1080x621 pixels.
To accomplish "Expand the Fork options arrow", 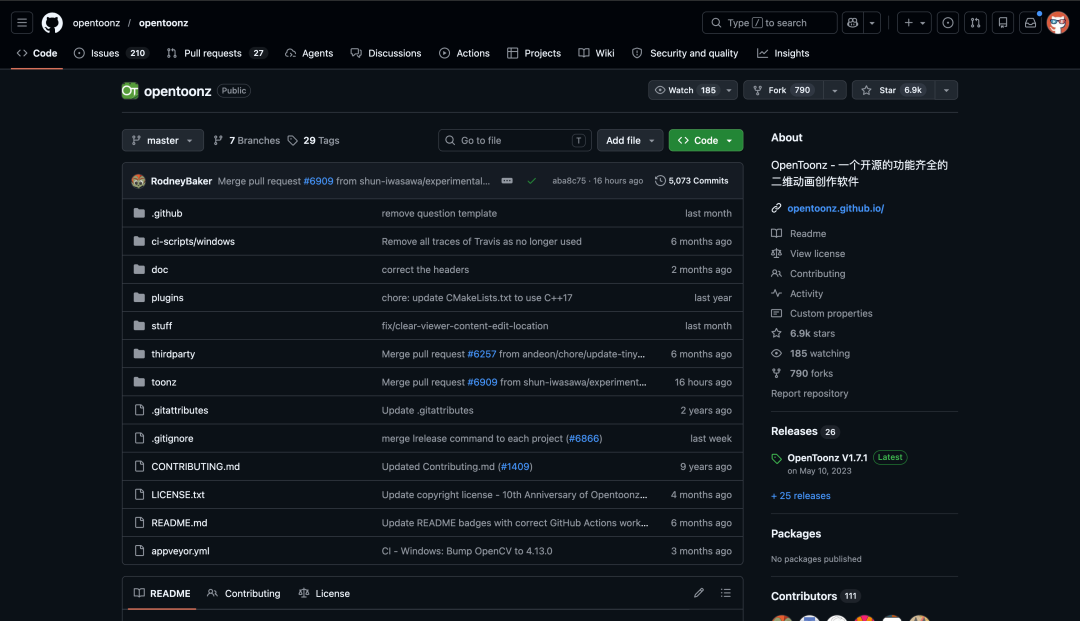I will pyautogui.click(x=835, y=90).
